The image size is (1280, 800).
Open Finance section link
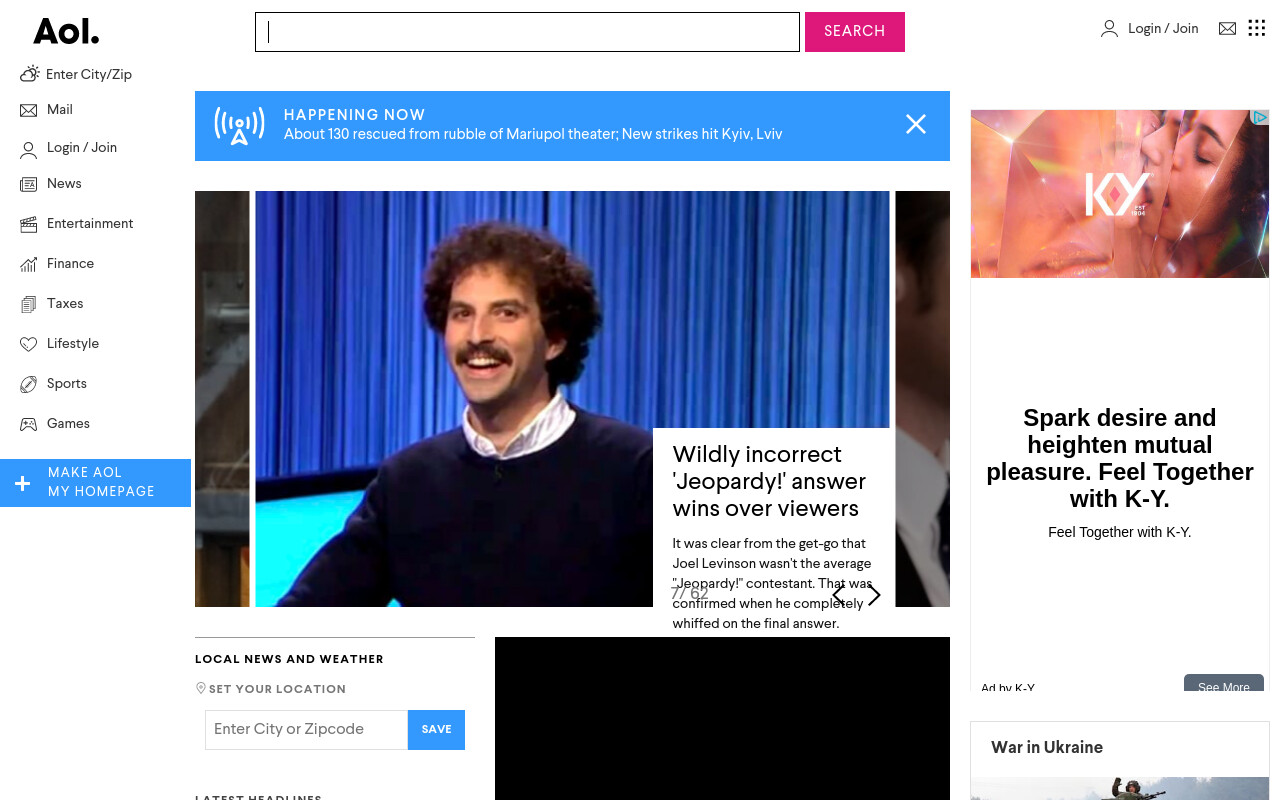pos(70,264)
